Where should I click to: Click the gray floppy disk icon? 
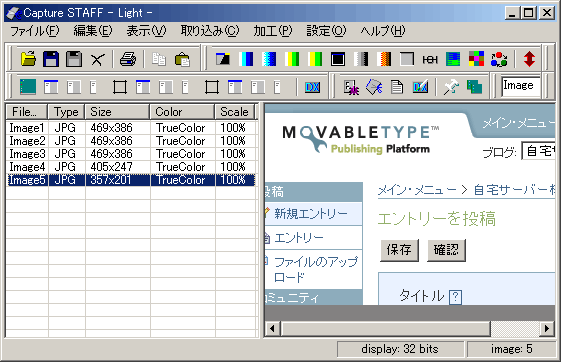(x=74, y=59)
